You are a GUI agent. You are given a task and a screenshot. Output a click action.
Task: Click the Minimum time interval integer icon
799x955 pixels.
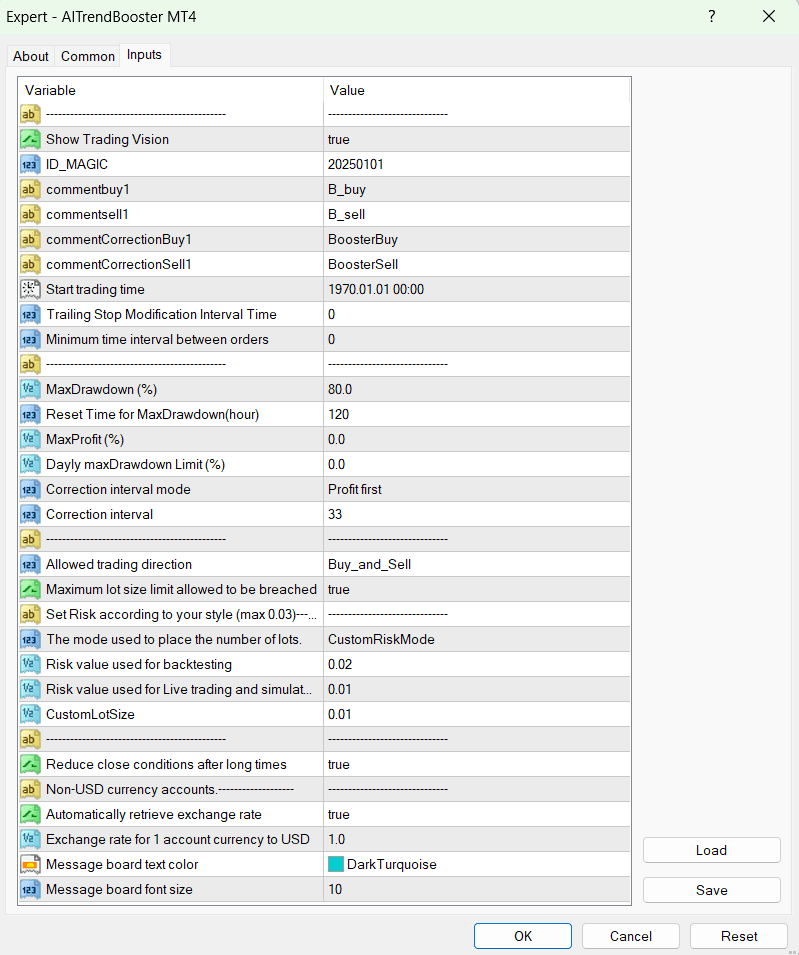pyautogui.click(x=30, y=339)
